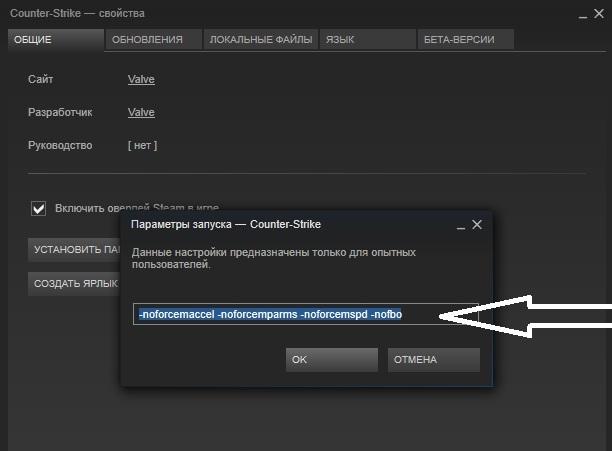The width and height of the screenshot is (612, 451).
Task: Click ОТМЕНА to cancel launch options
Action: click(434, 360)
